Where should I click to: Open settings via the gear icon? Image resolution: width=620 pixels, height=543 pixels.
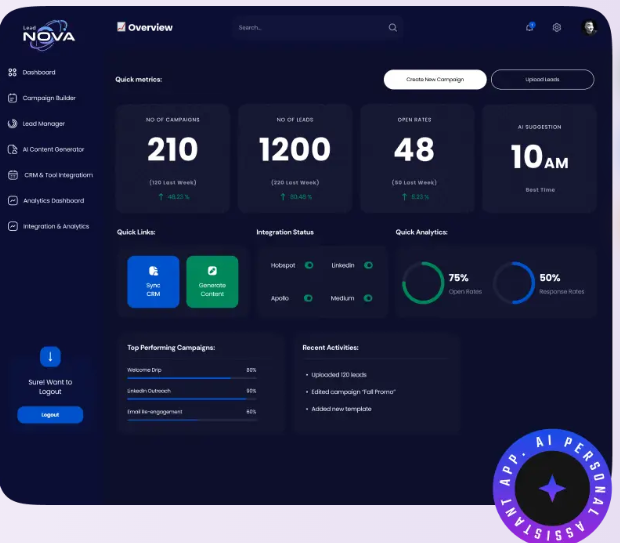(557, 27)
